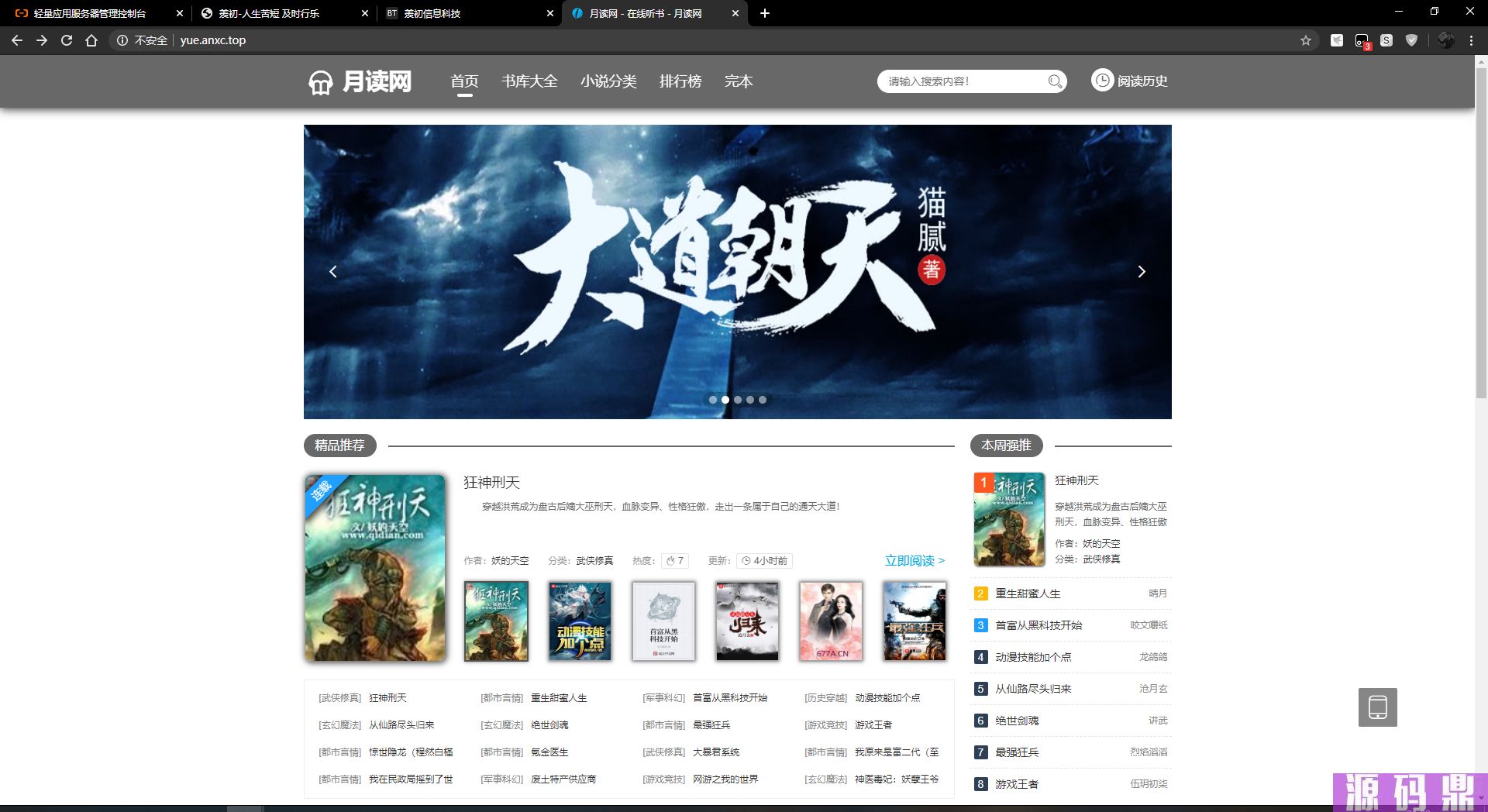Reload the page with the refresh icon
1488x812 pixels.
(x=67, y=40)
